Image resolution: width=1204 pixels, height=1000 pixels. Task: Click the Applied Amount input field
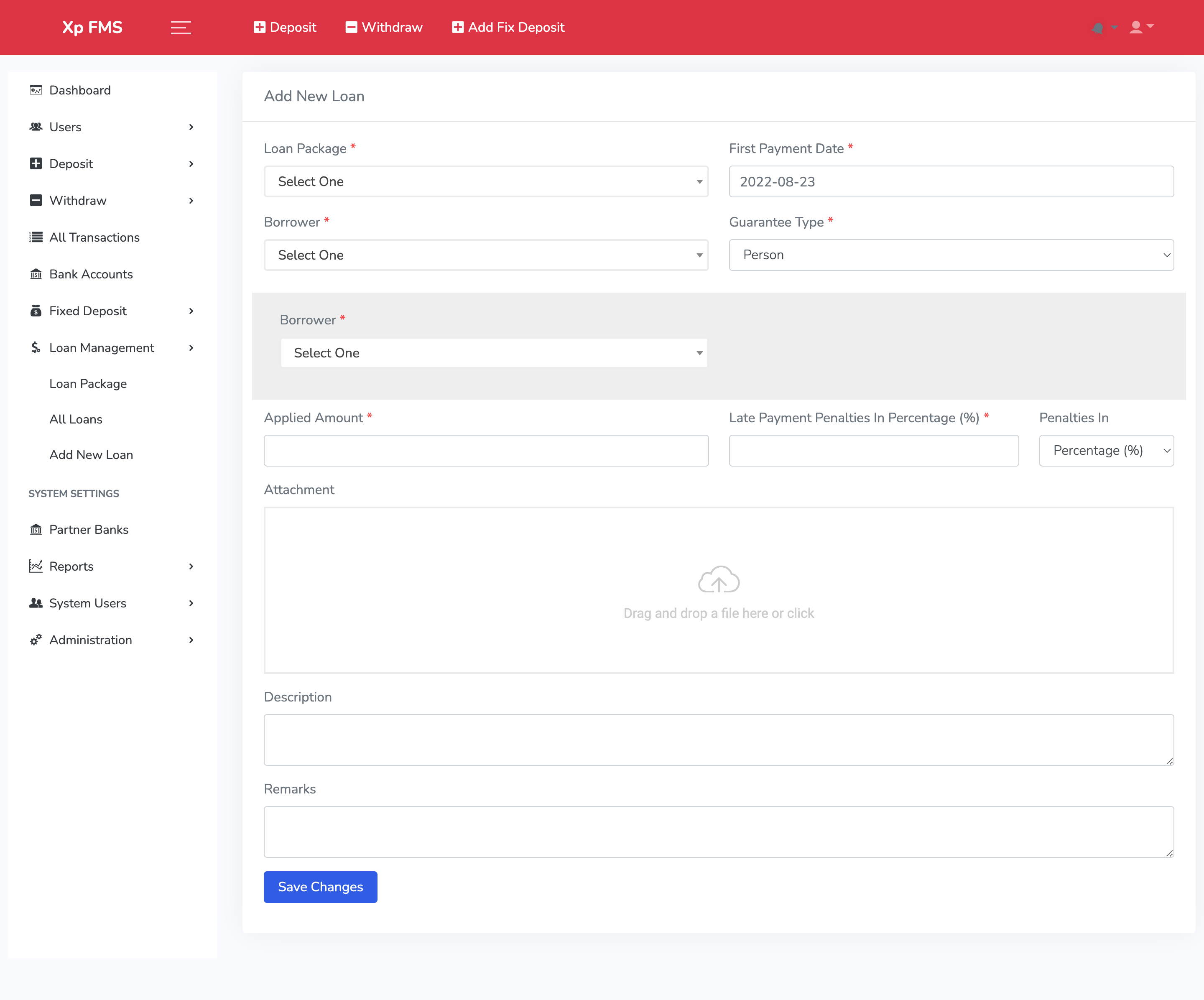[486, 451]
